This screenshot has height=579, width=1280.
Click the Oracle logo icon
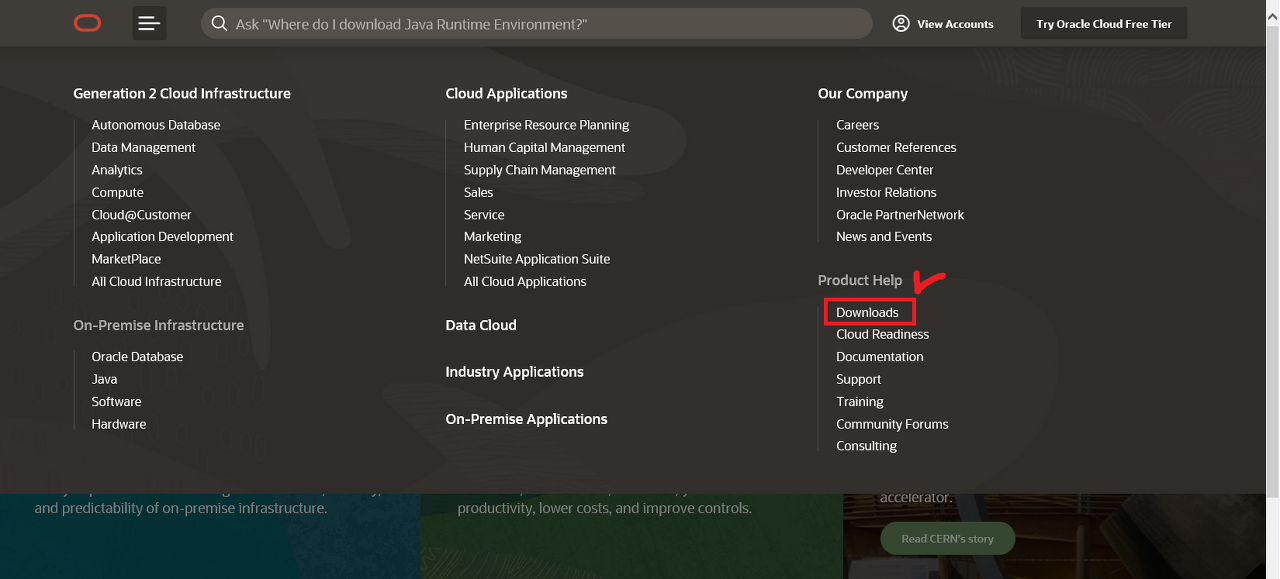87,23
